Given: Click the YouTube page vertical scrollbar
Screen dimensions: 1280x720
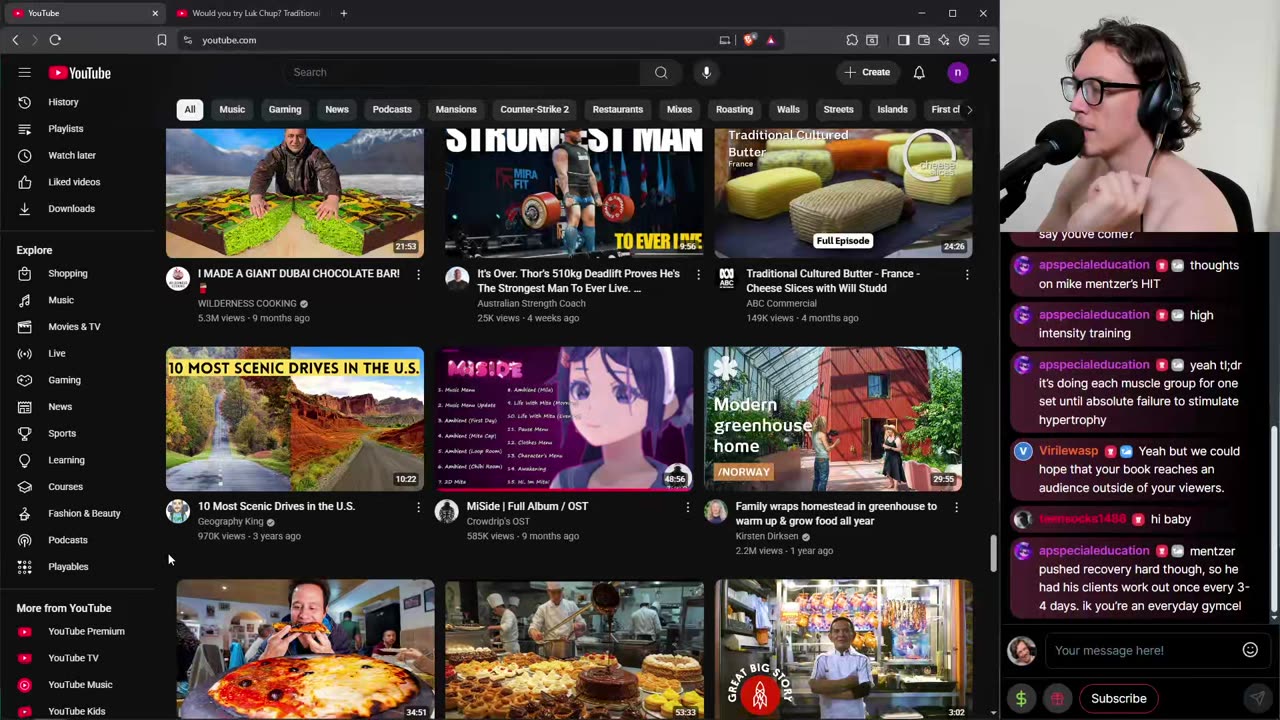Looking at the screenshot, I should click(993, 553).
